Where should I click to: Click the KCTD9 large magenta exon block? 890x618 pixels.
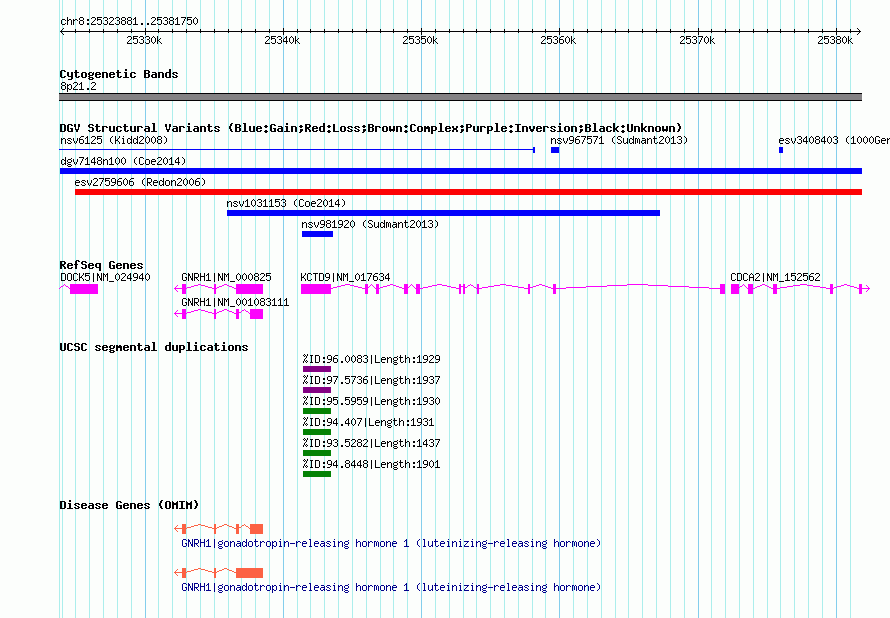(x=316, y=289)
